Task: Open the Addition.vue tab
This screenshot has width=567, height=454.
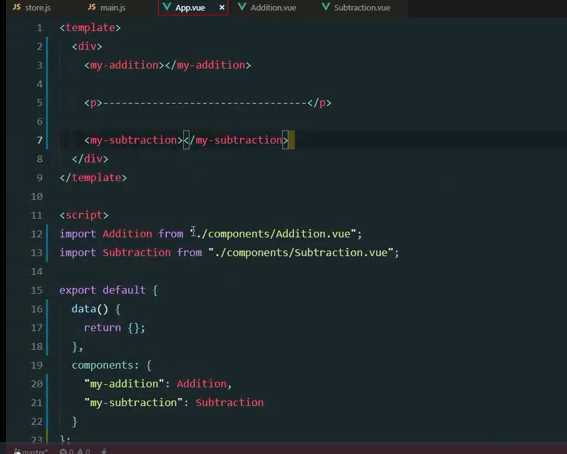Action: tap(273, 8)
